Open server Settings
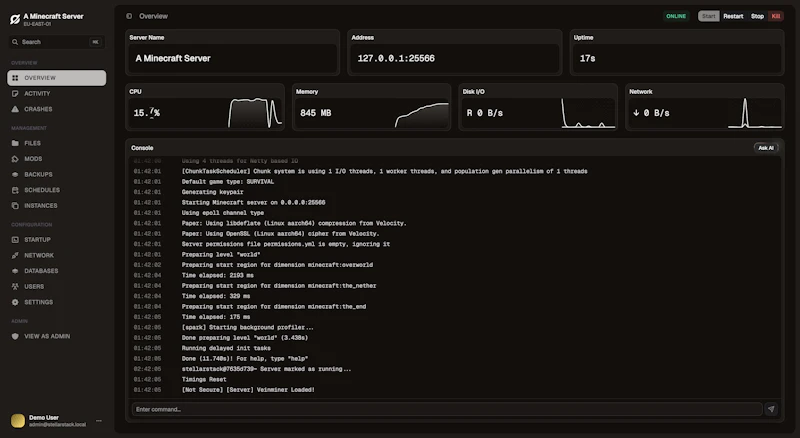This screenshot has height=438, width=800. [57, 302]
